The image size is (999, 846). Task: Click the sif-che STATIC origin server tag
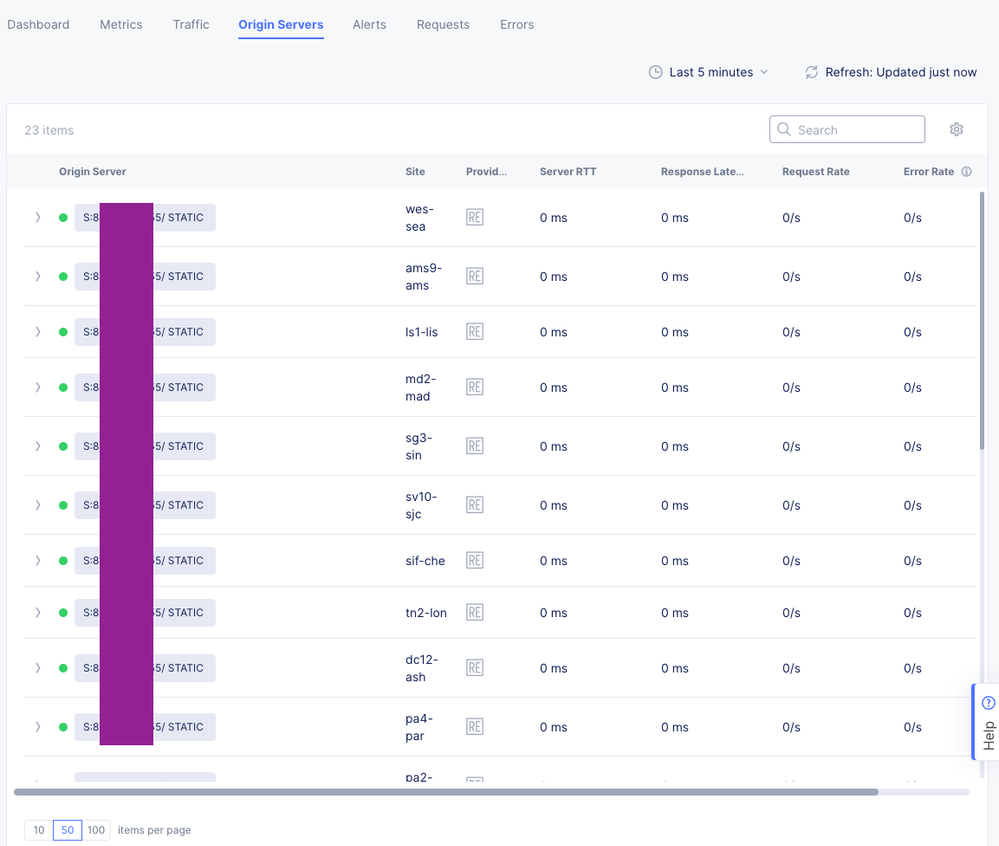pos(184,561)
